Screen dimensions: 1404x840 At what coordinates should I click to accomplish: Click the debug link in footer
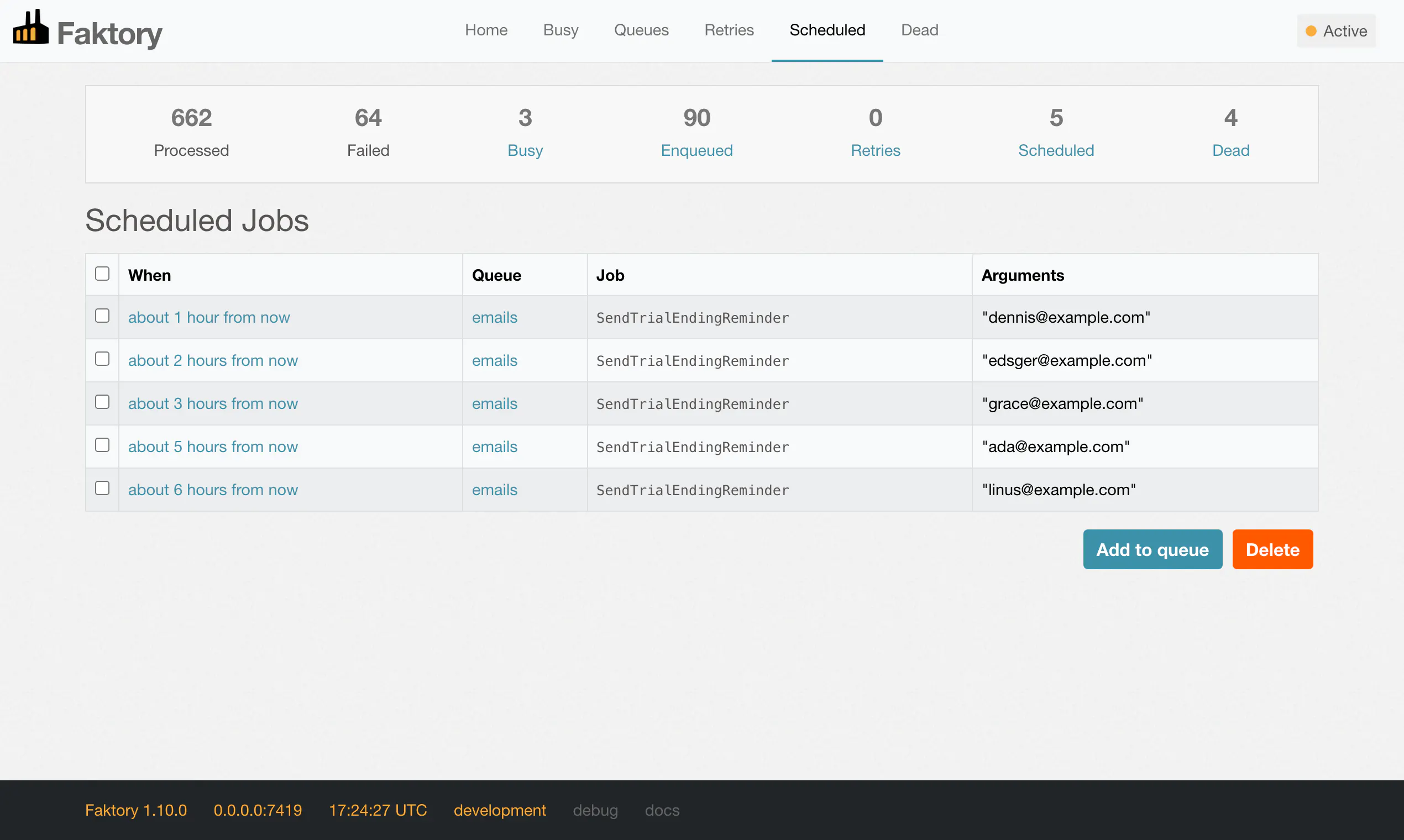point(595,811)
